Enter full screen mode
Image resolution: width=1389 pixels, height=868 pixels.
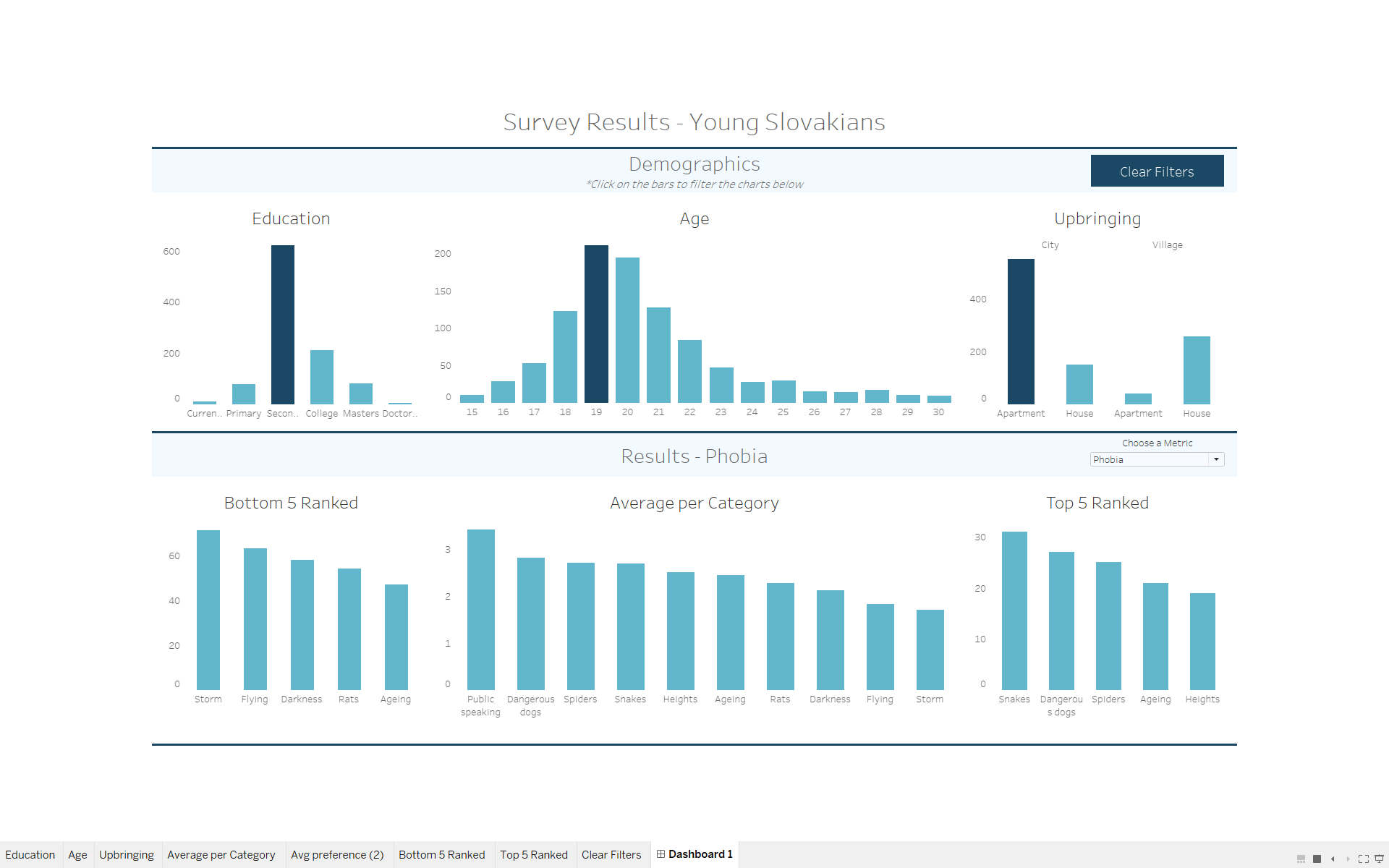pos(1363,859)
